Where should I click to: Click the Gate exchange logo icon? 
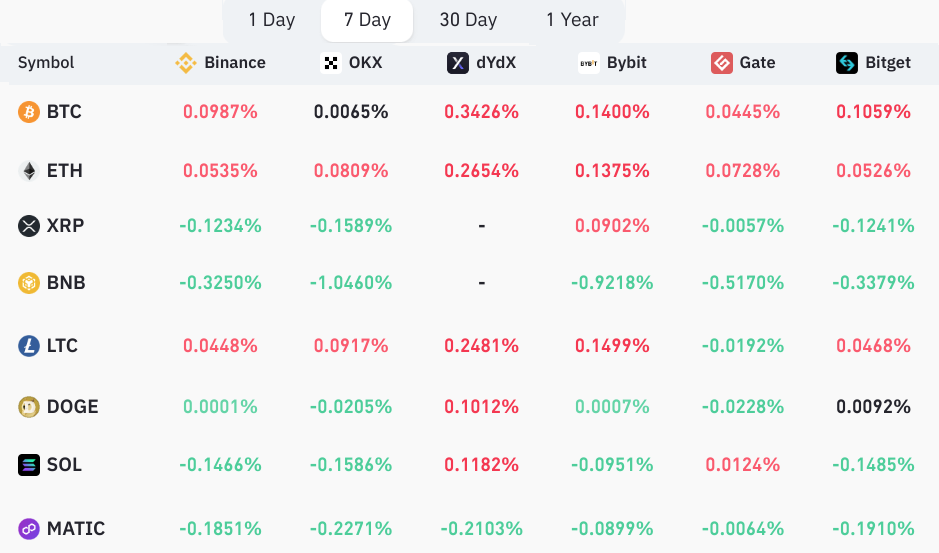[x=722, y=63]
